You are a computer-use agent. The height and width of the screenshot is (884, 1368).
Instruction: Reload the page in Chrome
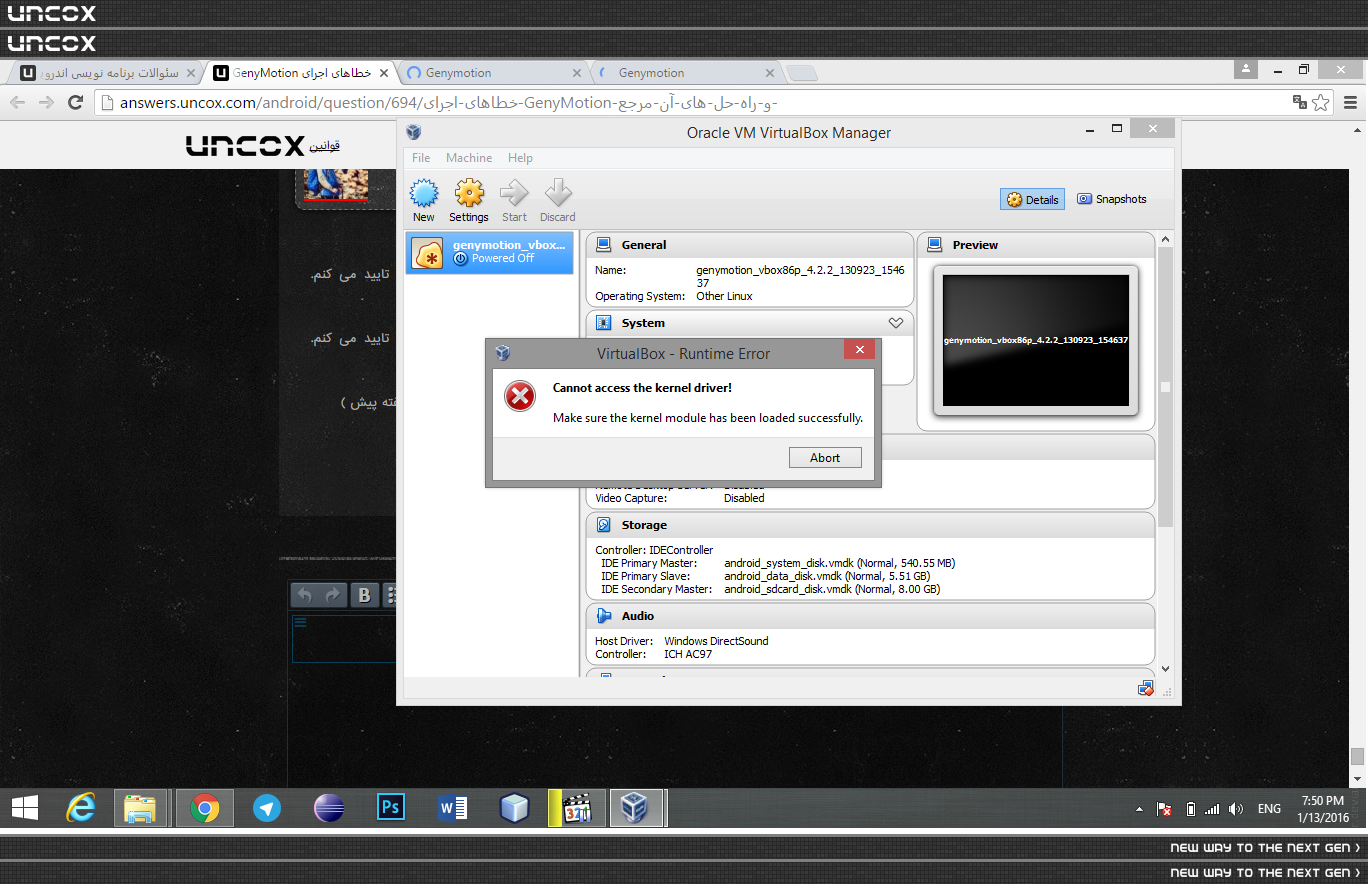tap(75, 102)
